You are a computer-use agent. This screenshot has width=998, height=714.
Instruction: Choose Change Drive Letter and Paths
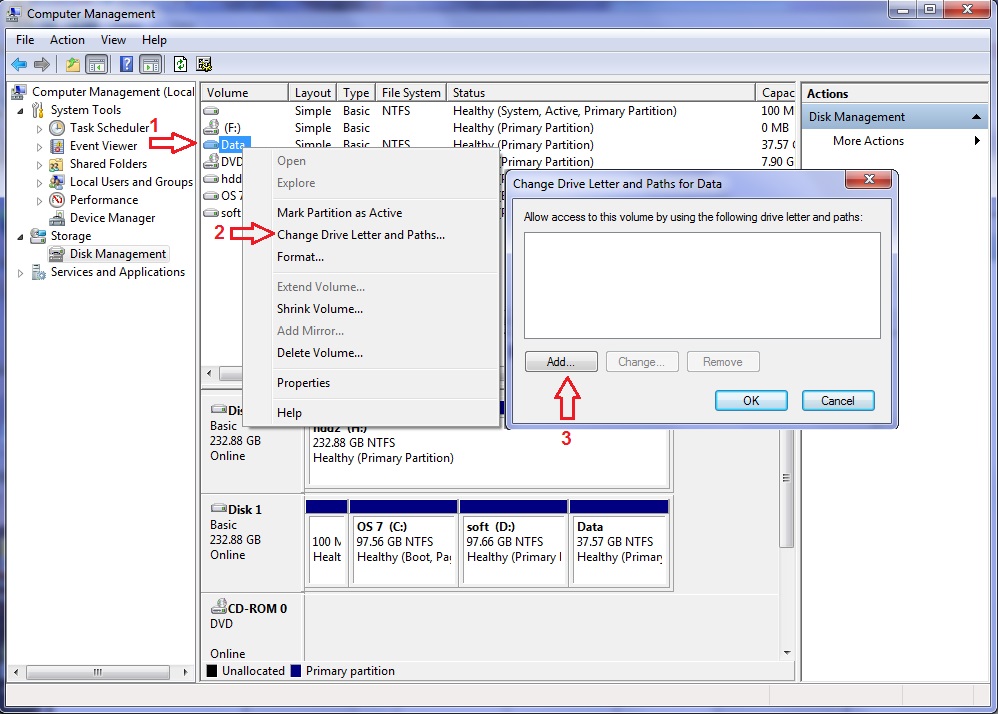point(361,235)
